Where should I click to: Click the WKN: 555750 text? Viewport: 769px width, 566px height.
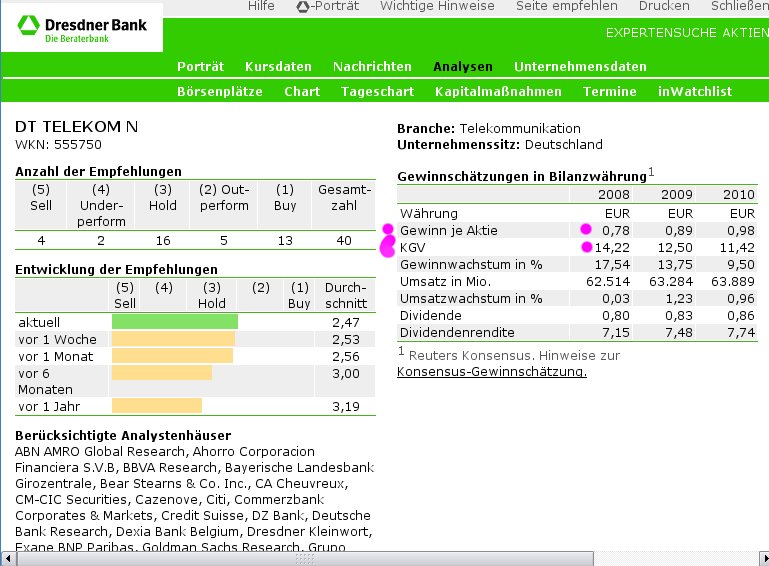58,145
